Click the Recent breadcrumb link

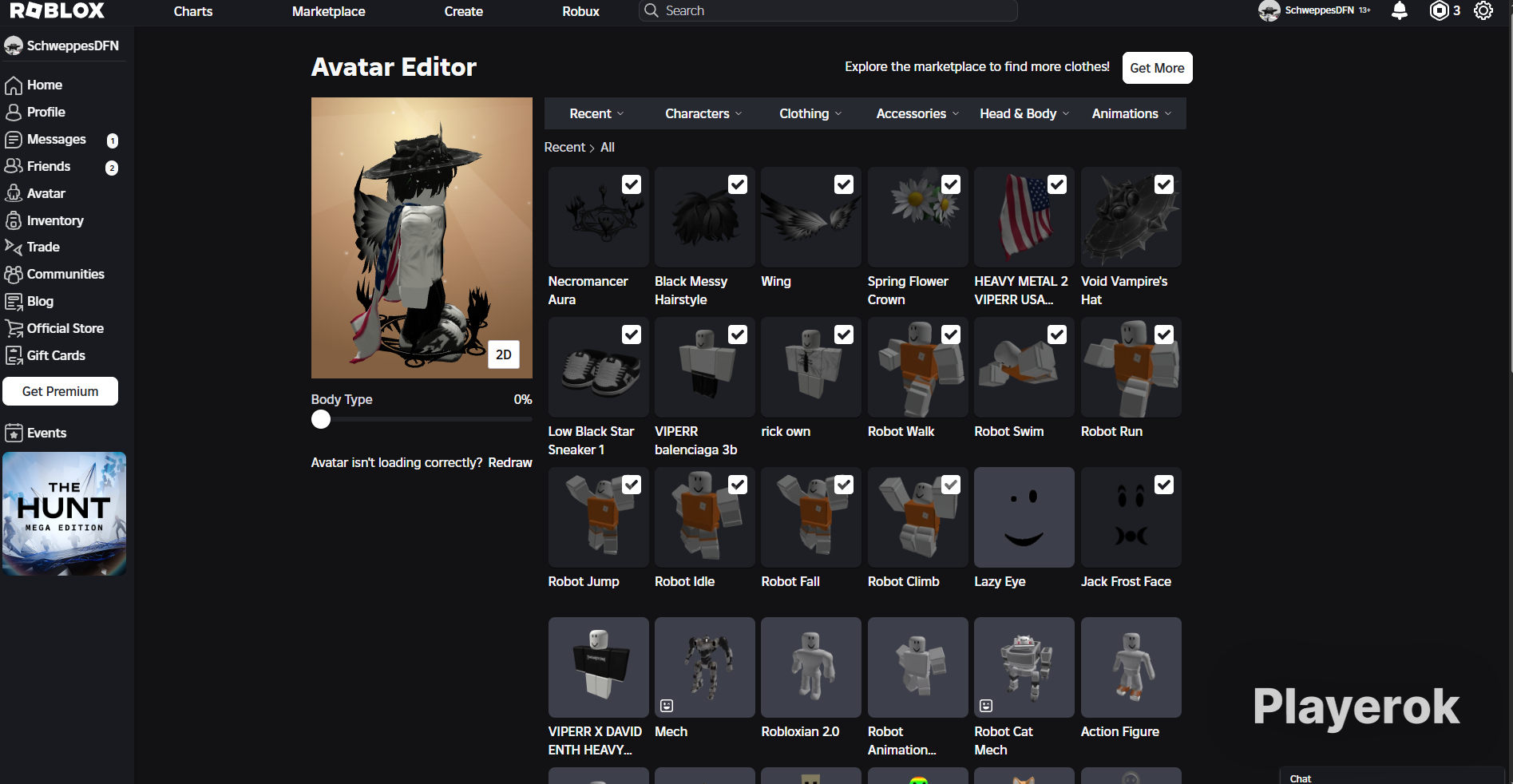(564, 147)
